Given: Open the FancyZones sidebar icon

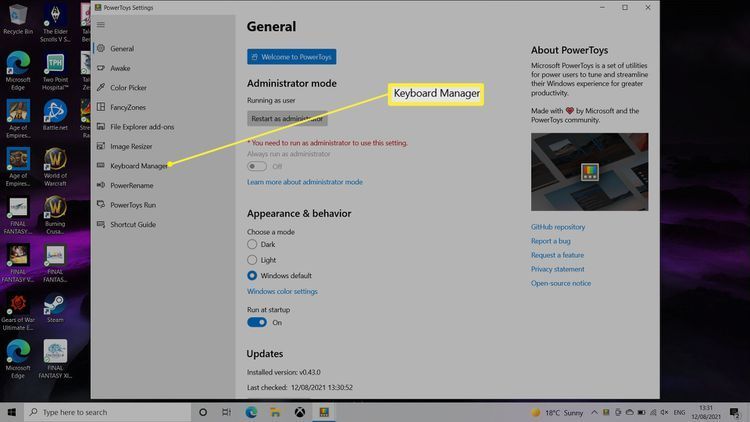Looking at the screenshot, I should [100, 107].
